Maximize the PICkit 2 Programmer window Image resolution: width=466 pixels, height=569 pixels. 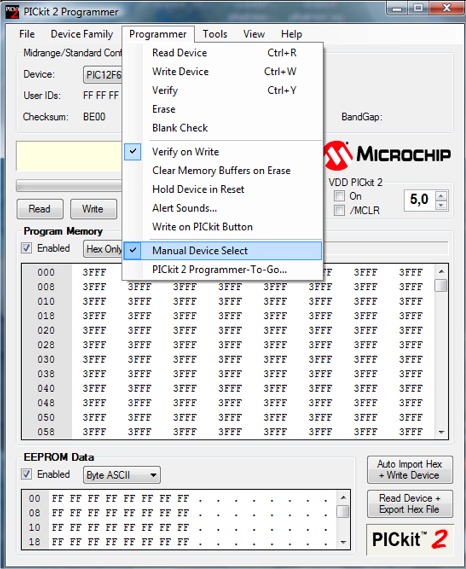click(418, 9)
